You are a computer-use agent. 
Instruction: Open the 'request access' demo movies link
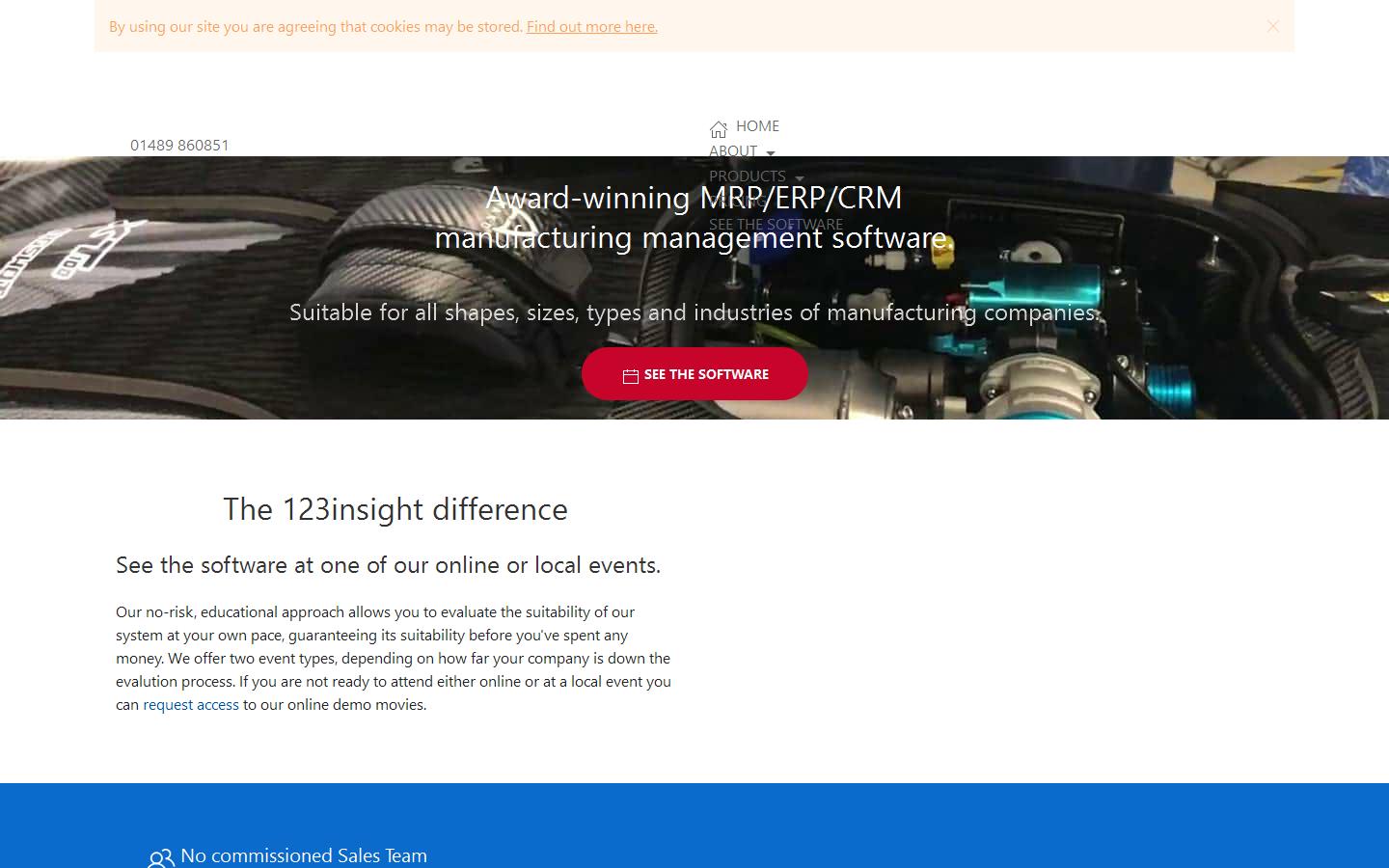[x=190, y=704]
